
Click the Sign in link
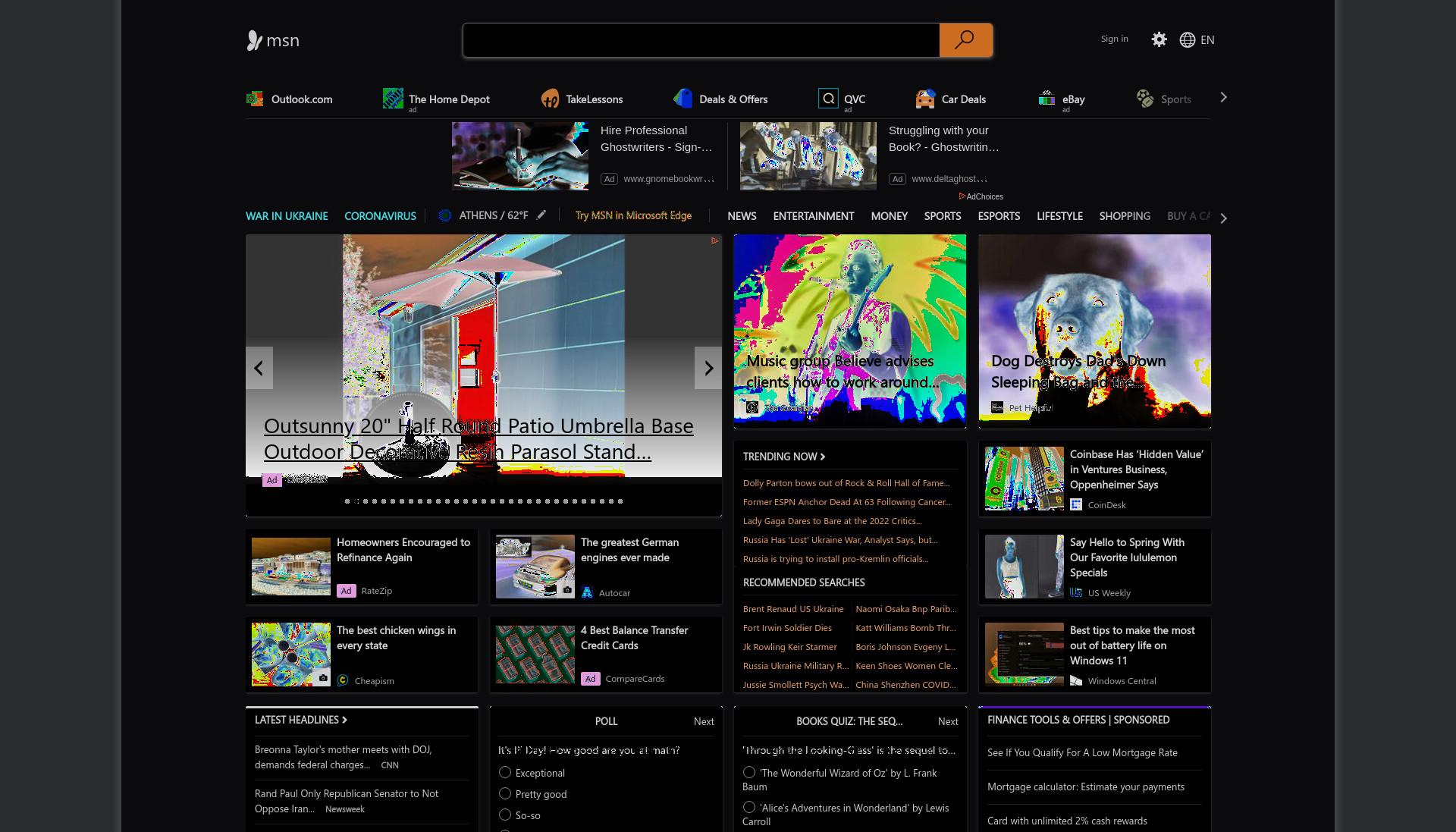coord(1114,39)
